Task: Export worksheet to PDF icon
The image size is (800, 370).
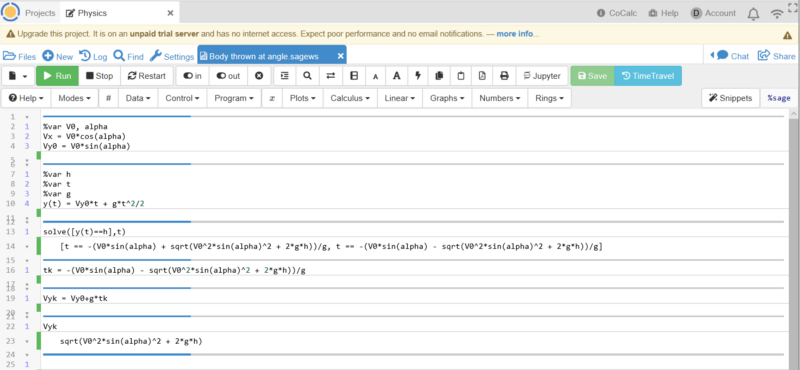Action: (482, 76)
